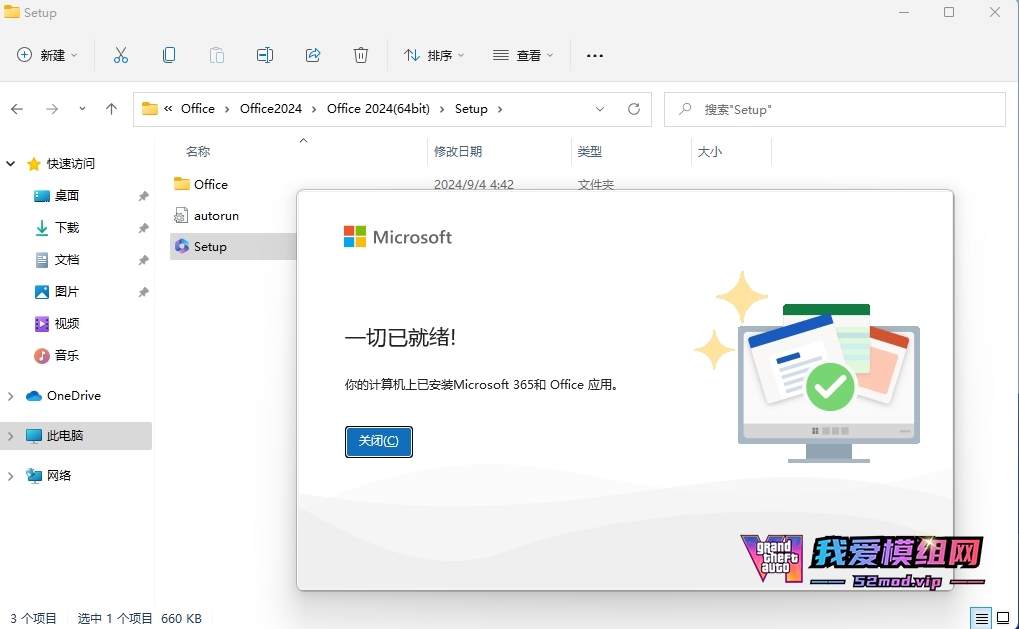The height and width of the screenshot is (629, 1019).
Task: Switch to large icons view layout
Action: tap(1003, 618)
